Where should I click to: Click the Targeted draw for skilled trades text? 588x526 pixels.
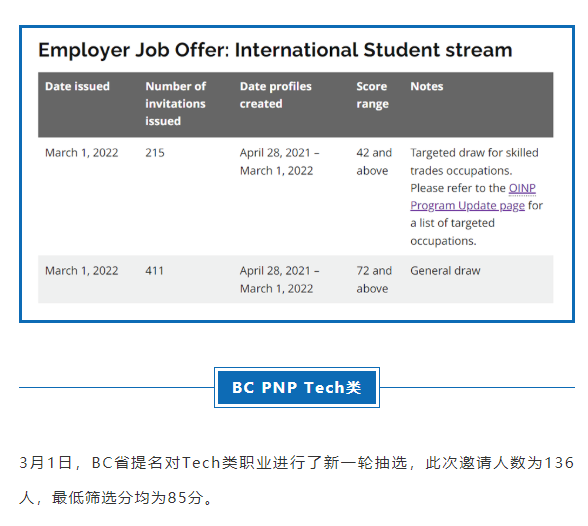click(x=474, y=162)
